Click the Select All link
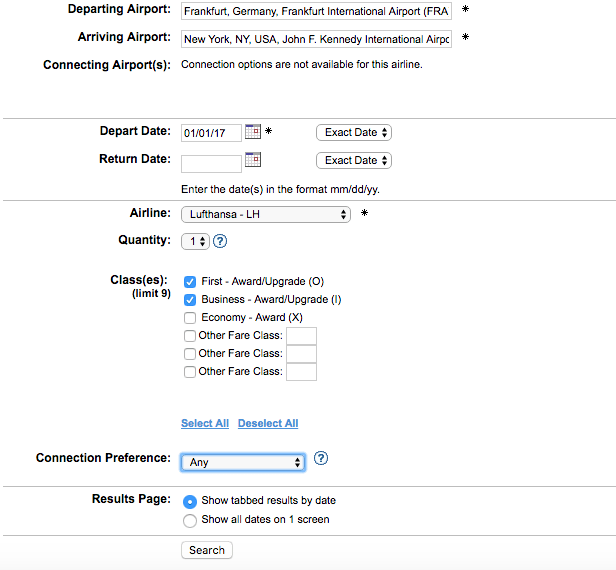This screenshot has width=616, height=570. 204,424
